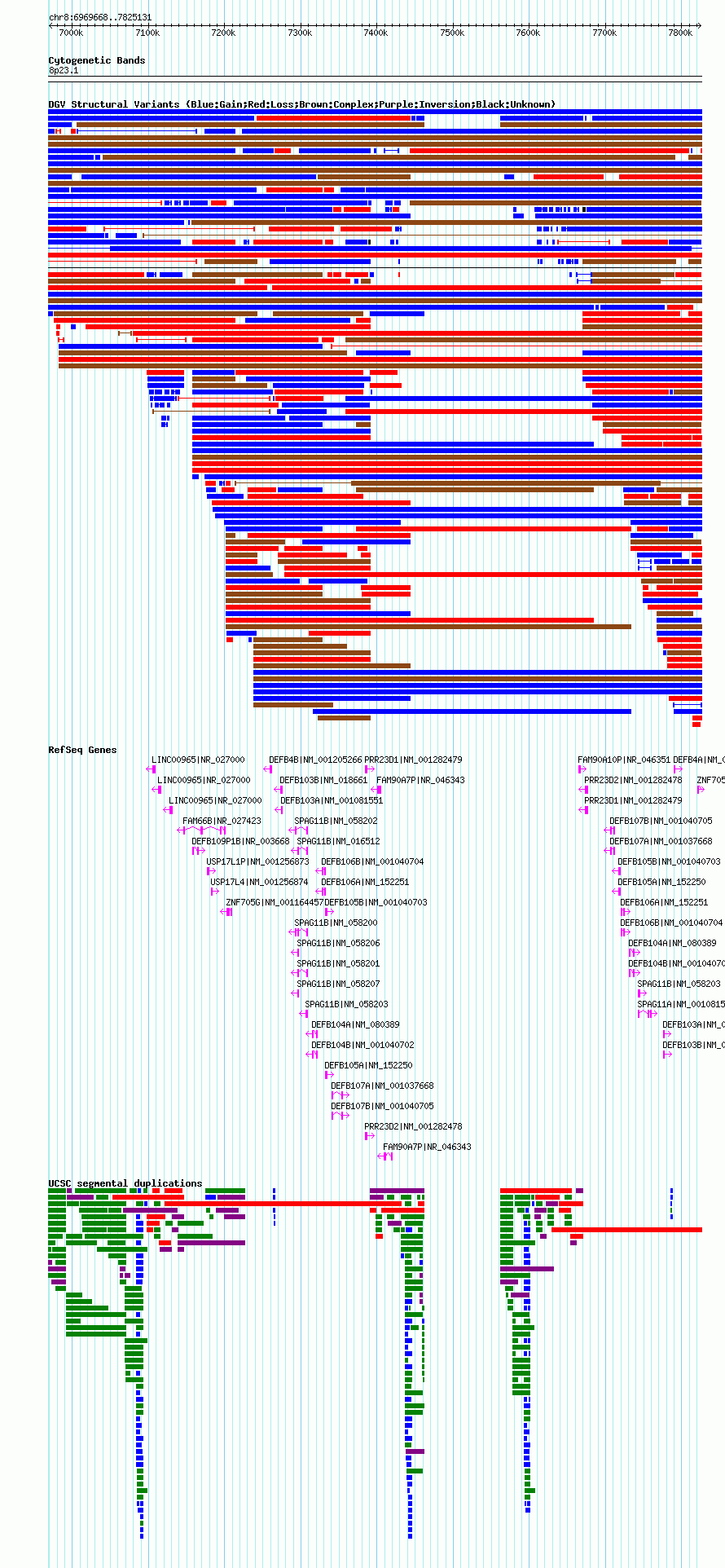Select the RefSeq Genes track title
The height and width of the screenshot is (1568, 725).
click(x=82, y=750)
